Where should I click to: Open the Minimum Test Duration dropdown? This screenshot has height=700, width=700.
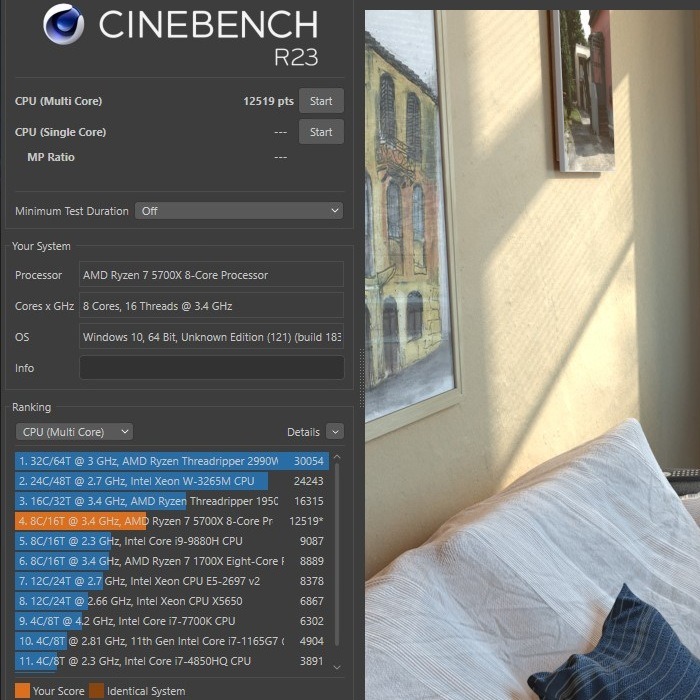(239, 211)
